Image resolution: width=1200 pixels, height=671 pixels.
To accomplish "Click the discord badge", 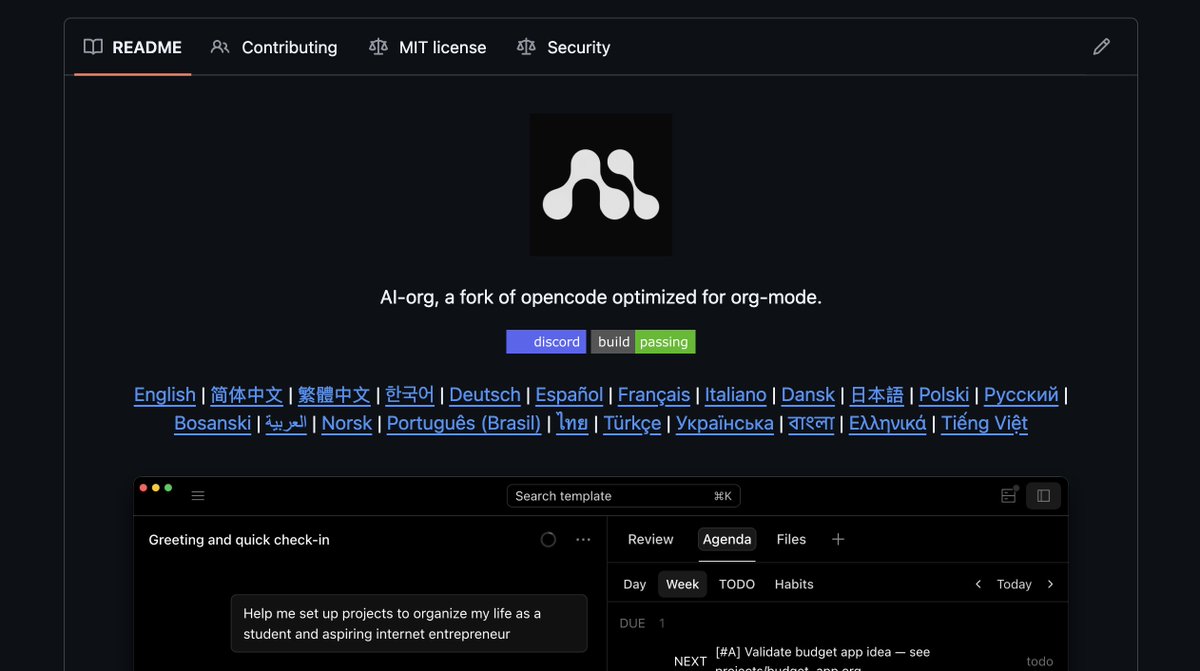I will tap(546, 342).
